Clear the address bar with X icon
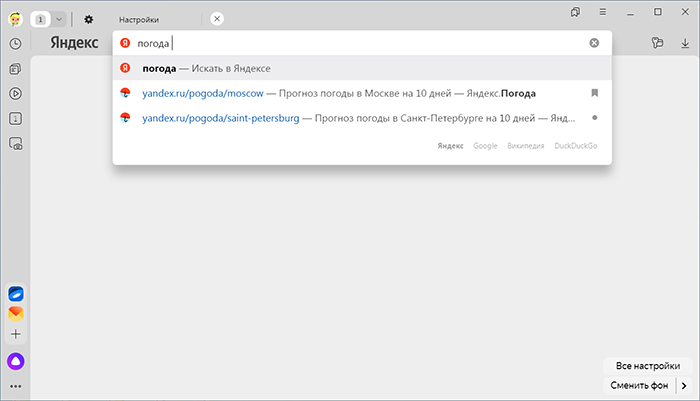This screenshot has height=401, width=700. tap(594, 43)
